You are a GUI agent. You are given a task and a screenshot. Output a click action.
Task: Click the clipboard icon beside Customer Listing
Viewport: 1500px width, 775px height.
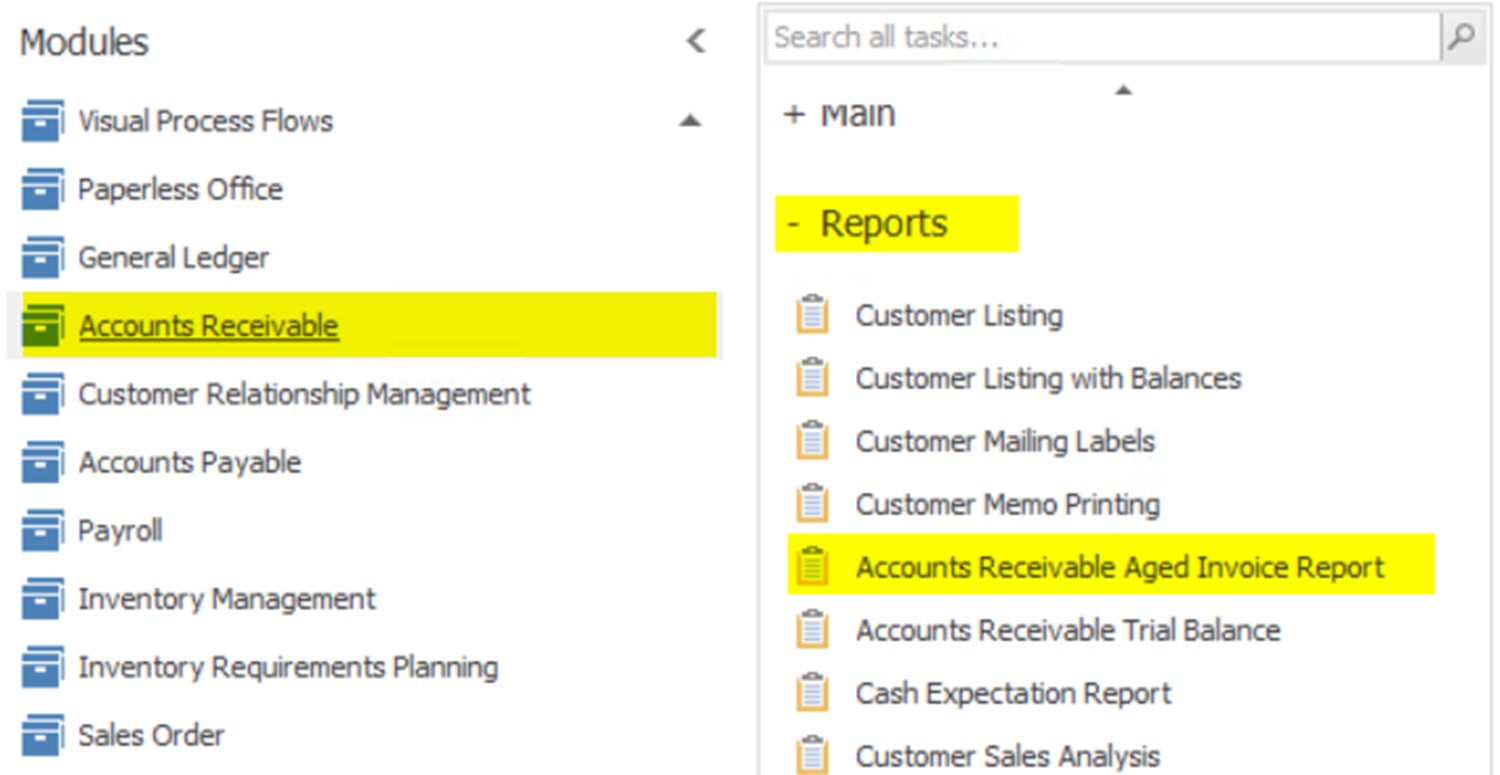click(812, 315)
